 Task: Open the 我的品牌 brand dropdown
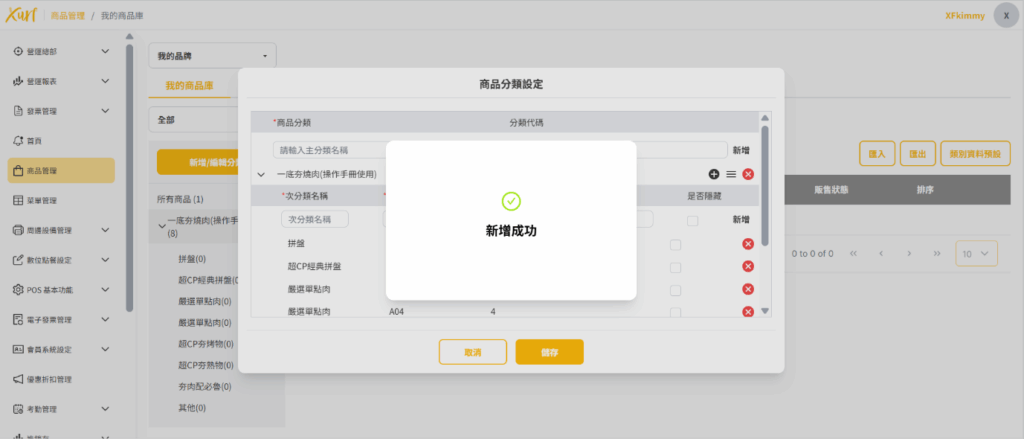tap(212, 56)
